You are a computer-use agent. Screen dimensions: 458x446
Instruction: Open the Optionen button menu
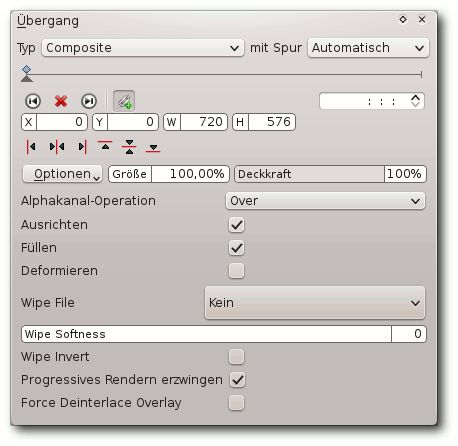[x=62, y=174]
